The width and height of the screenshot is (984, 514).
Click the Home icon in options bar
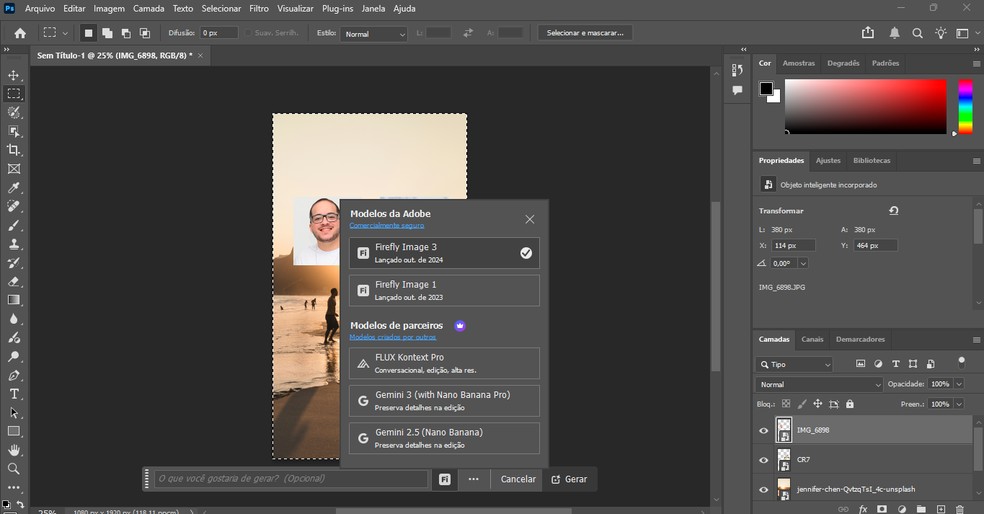click(20, 33)
